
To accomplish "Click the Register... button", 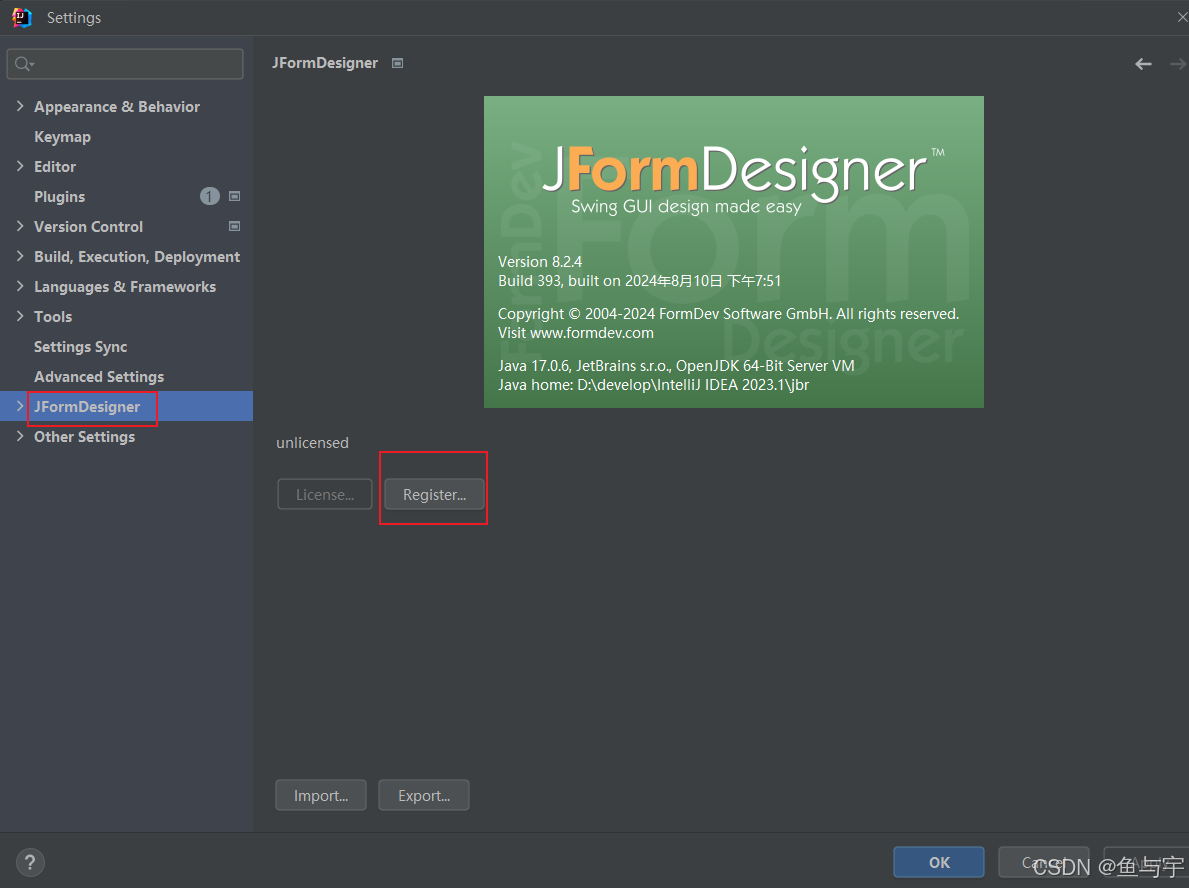I will click(x=434, y=494).
